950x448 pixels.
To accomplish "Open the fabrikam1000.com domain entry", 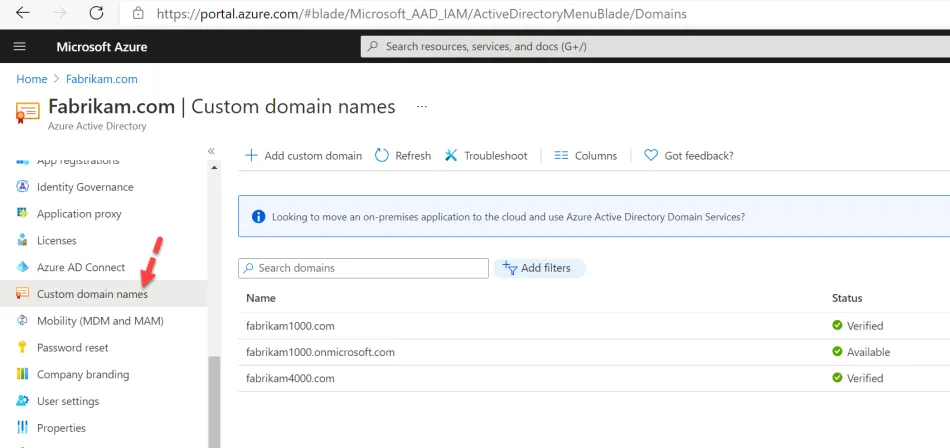I will click(290, 326).
